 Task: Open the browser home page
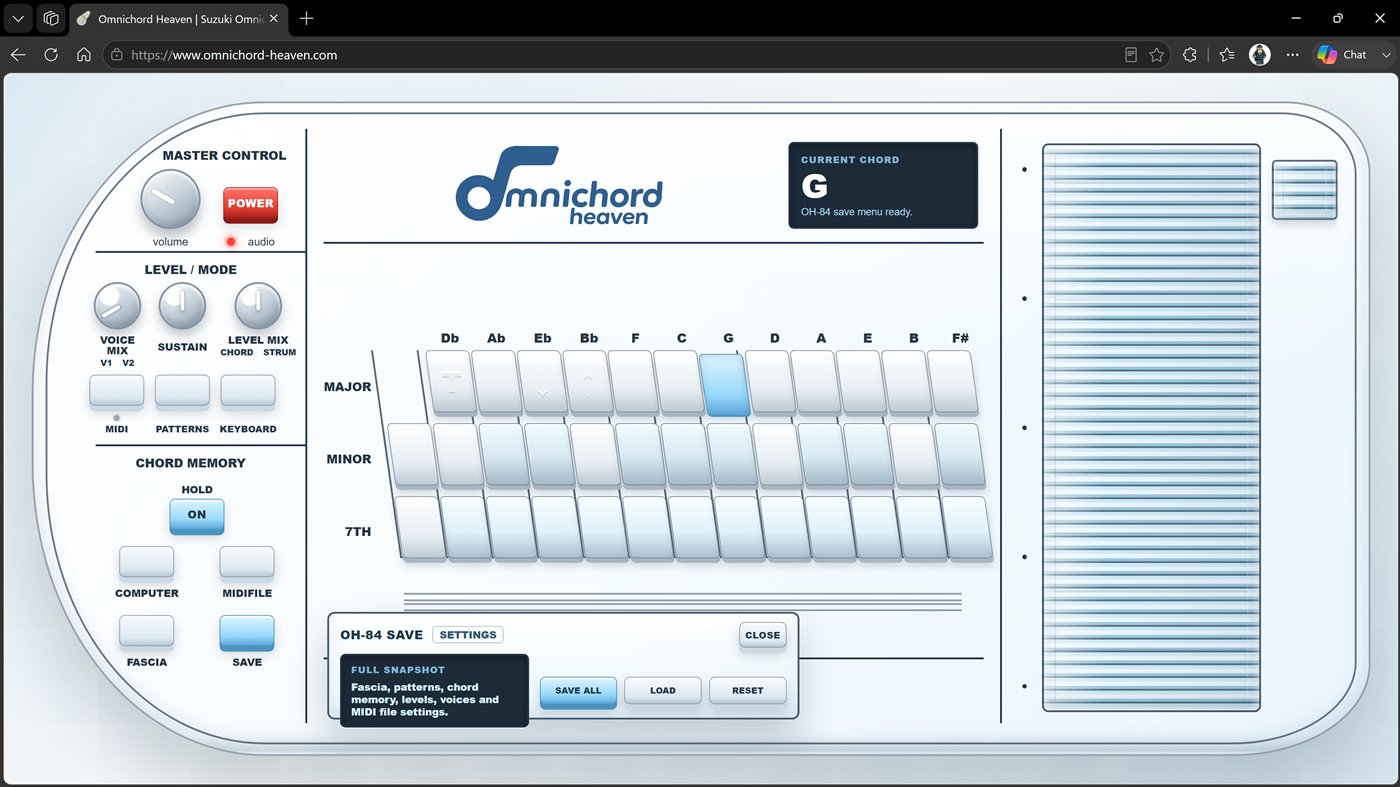tap(84, 55)
